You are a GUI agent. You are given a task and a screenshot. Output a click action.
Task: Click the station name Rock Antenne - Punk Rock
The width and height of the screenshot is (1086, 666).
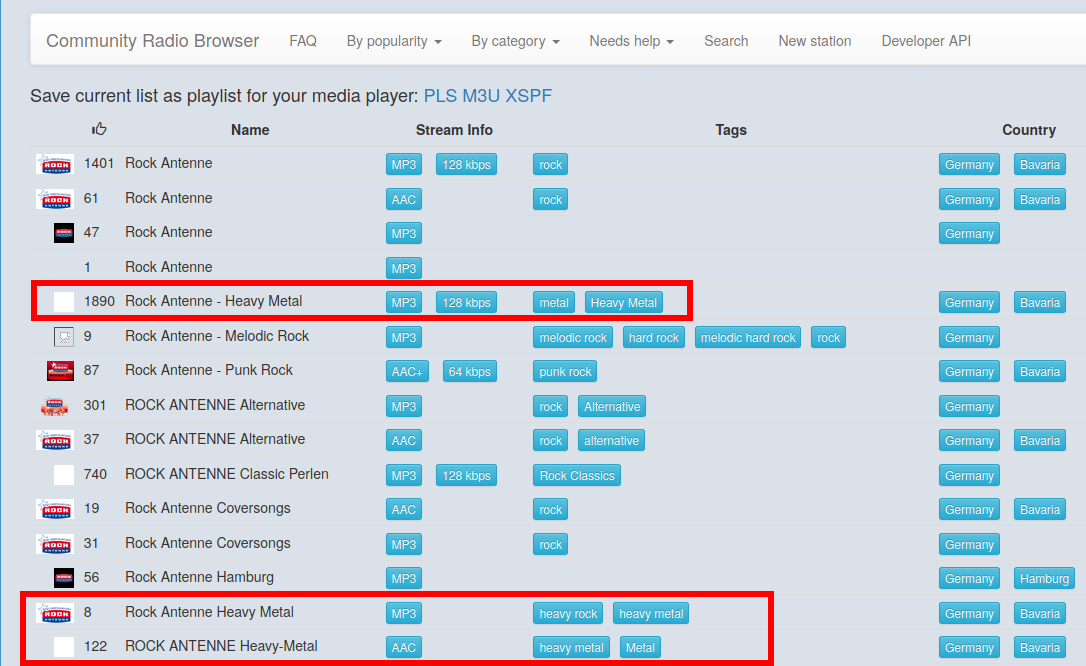[209, 370]
